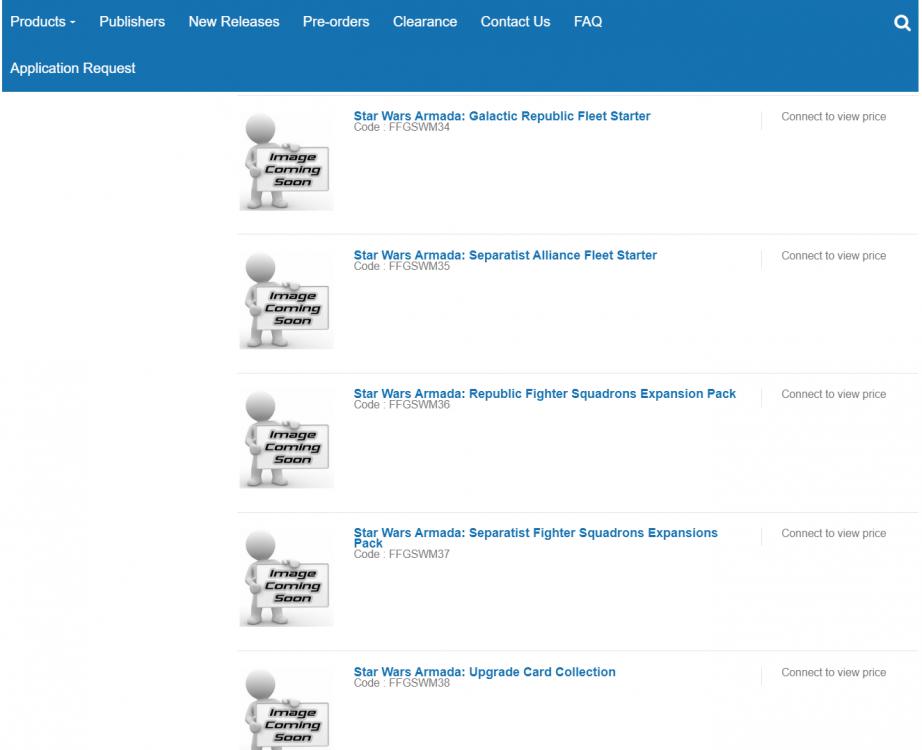Open the search icon in the navigation bar

click(x=902, y=21)
